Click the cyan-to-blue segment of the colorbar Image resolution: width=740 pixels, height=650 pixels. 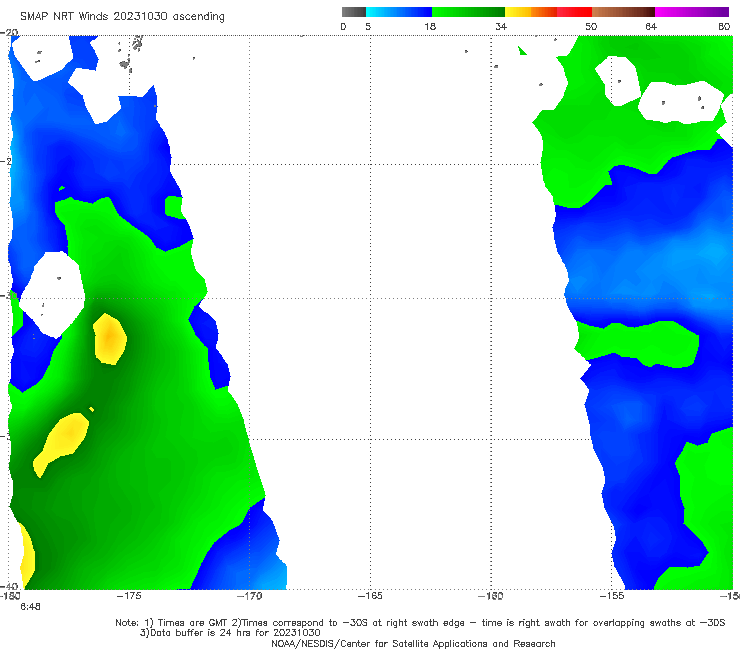tap(399, 12)
